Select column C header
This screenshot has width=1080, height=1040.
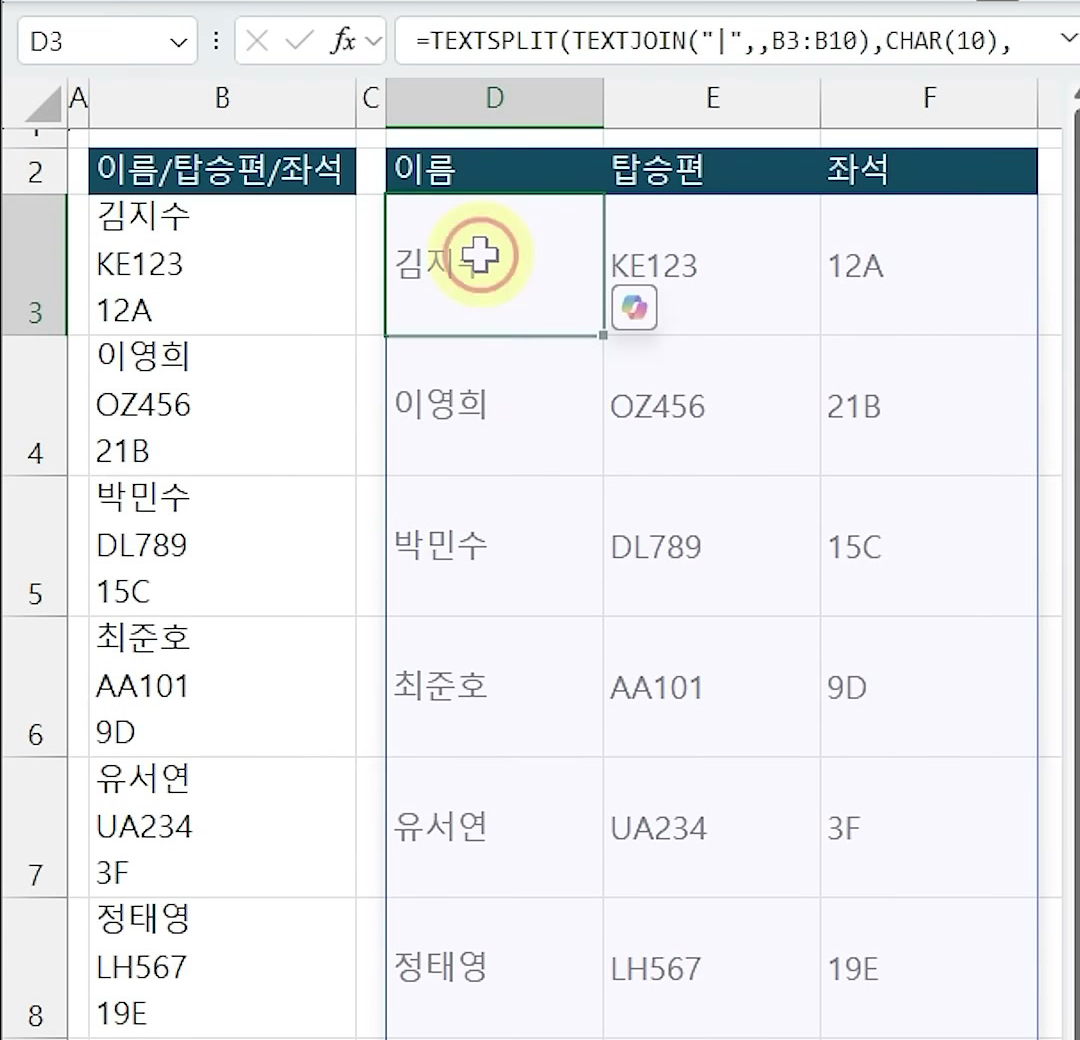[371, 98]
